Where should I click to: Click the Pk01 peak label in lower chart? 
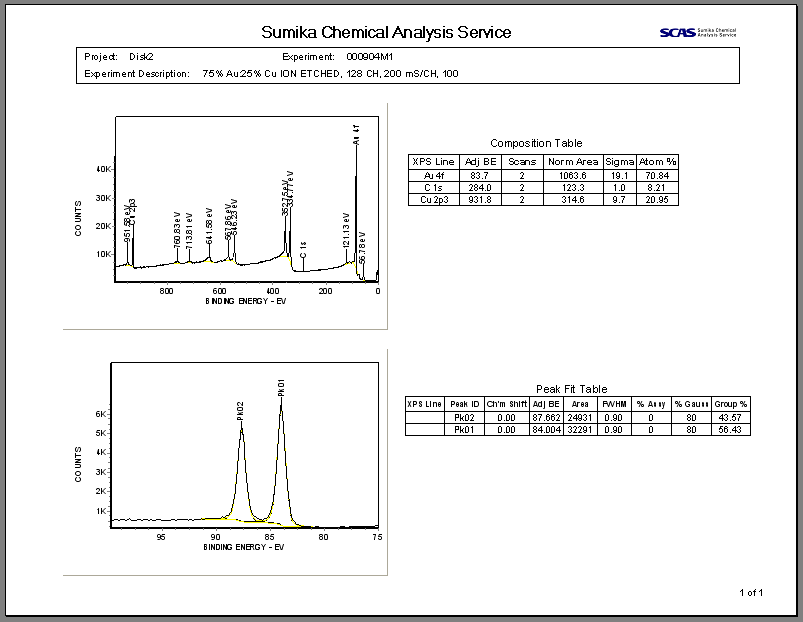tap(281, 388)
